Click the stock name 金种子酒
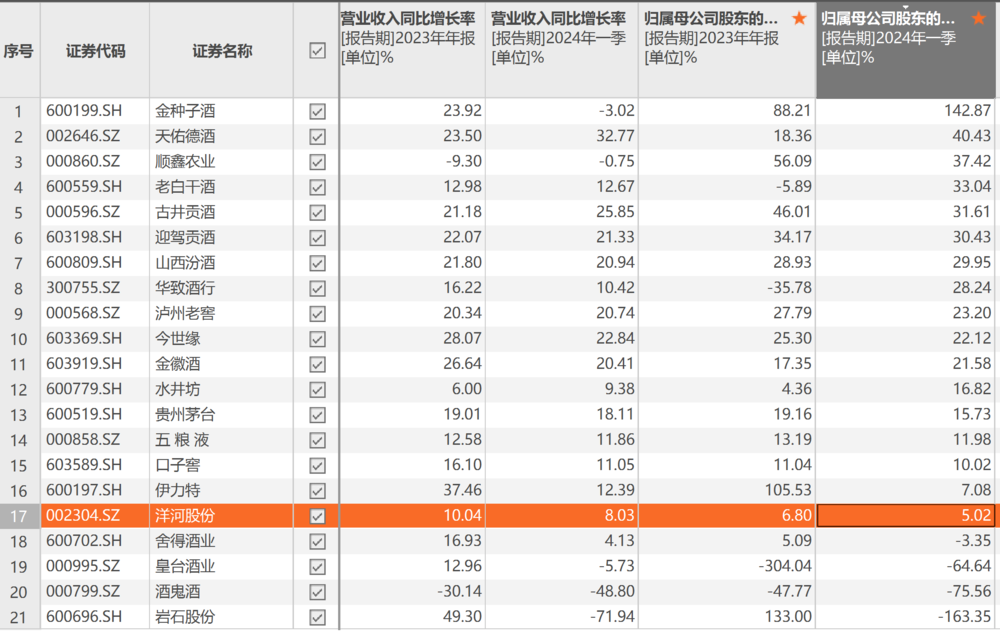Screen dimensions: 1000x632 click(x=185, y=111)
